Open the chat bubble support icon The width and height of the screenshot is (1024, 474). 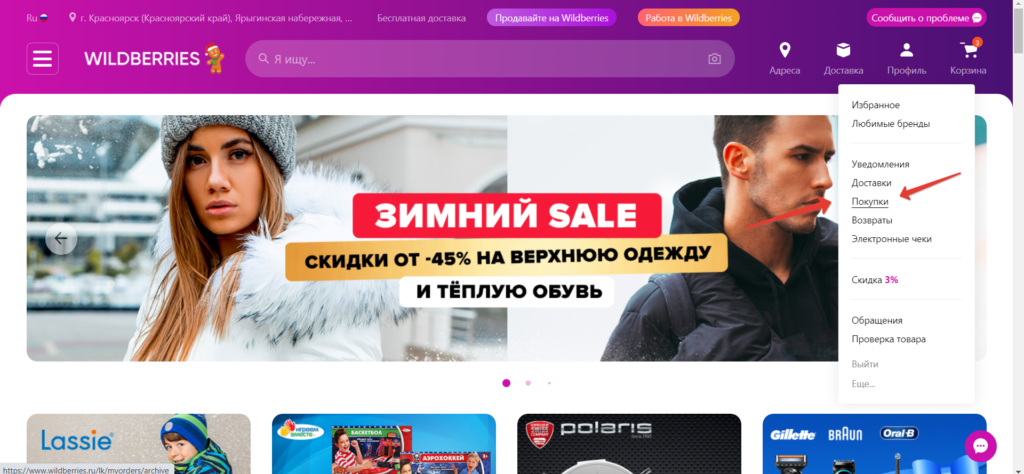980,447
